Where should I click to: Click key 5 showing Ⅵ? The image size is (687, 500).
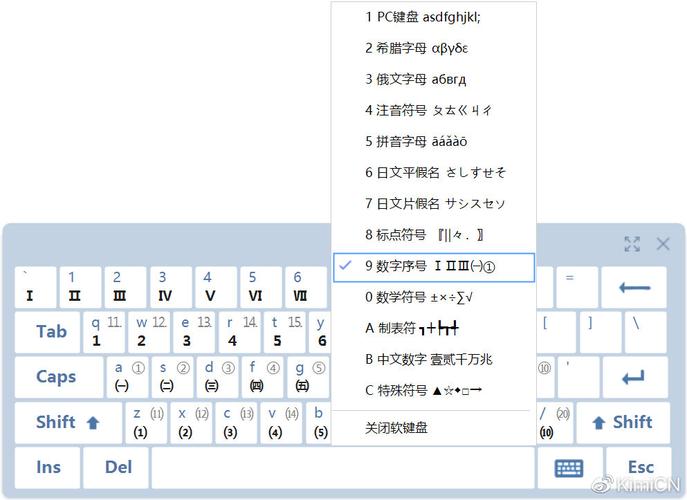pyautogui.click(x=261, y=287)
